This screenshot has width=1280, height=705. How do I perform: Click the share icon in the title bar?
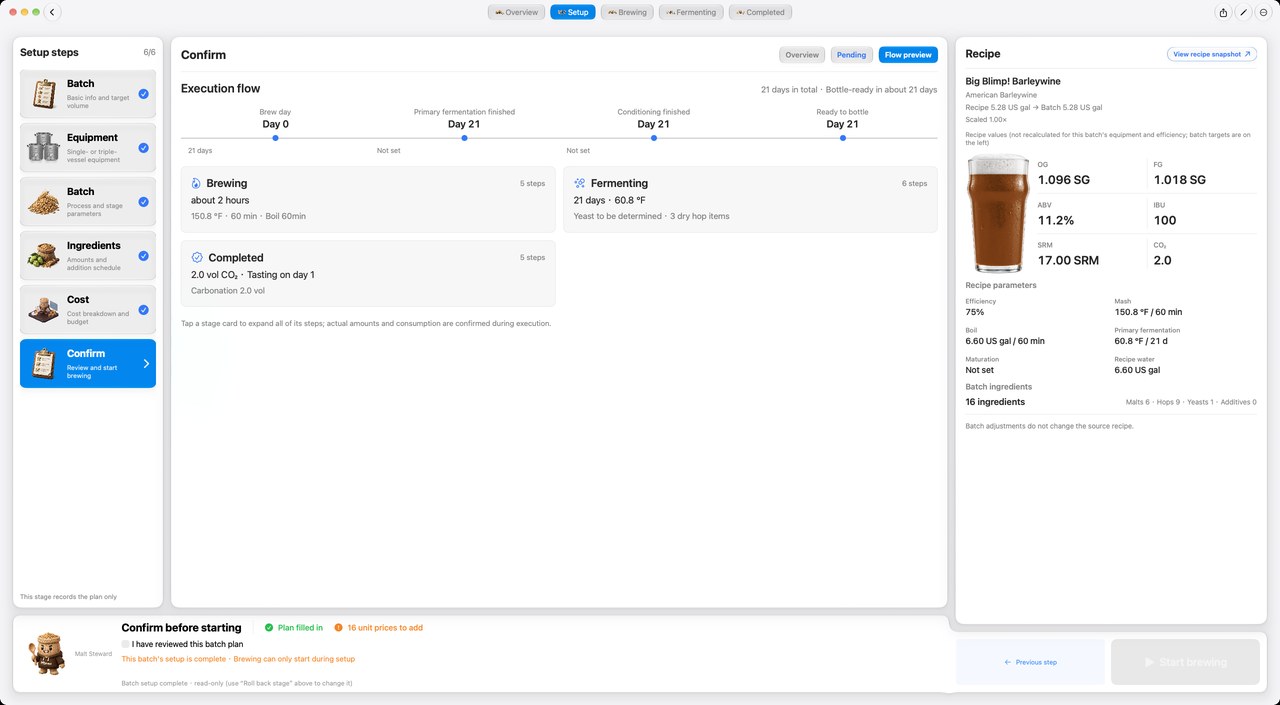[x=1223, y=12]
